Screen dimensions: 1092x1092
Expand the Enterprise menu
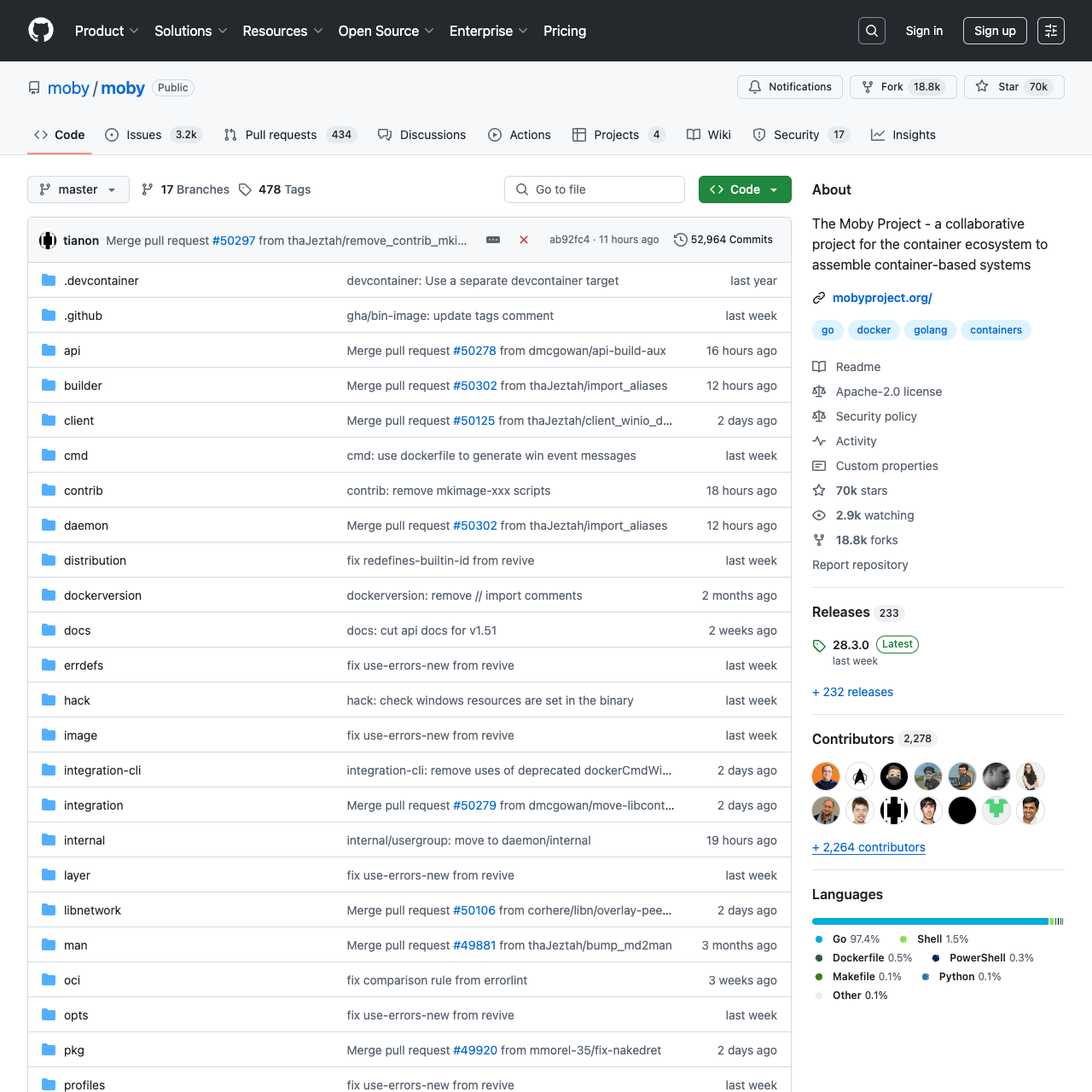489,31
